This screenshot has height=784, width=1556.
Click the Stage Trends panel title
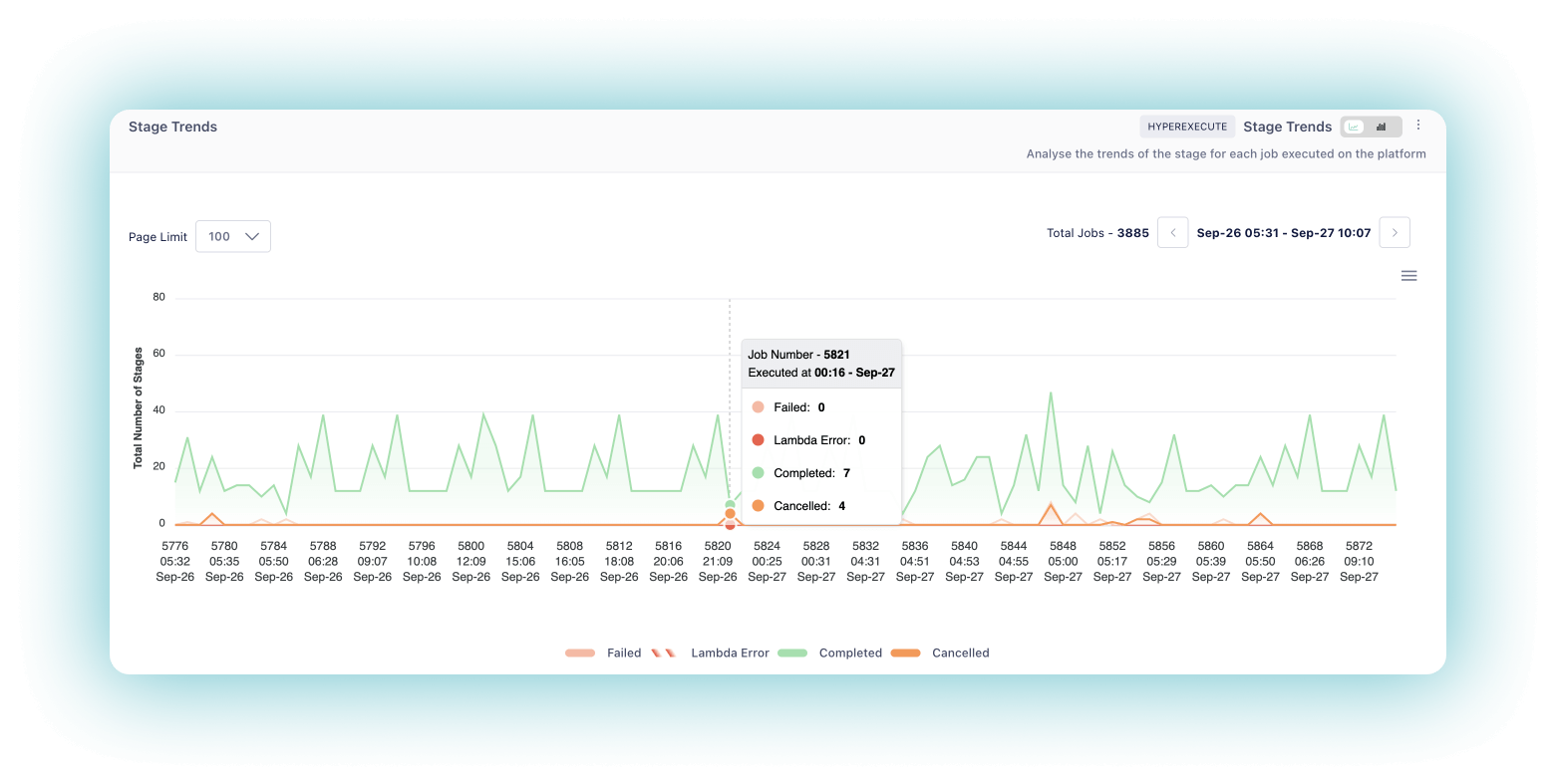172,127
